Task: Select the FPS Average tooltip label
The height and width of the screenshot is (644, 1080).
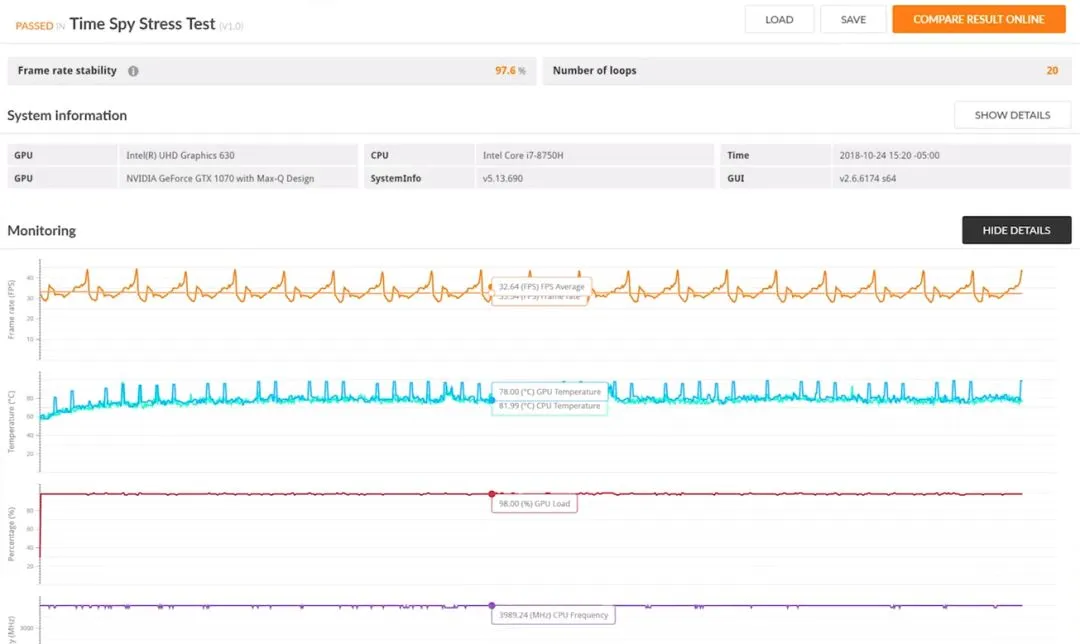Action: 541,287
